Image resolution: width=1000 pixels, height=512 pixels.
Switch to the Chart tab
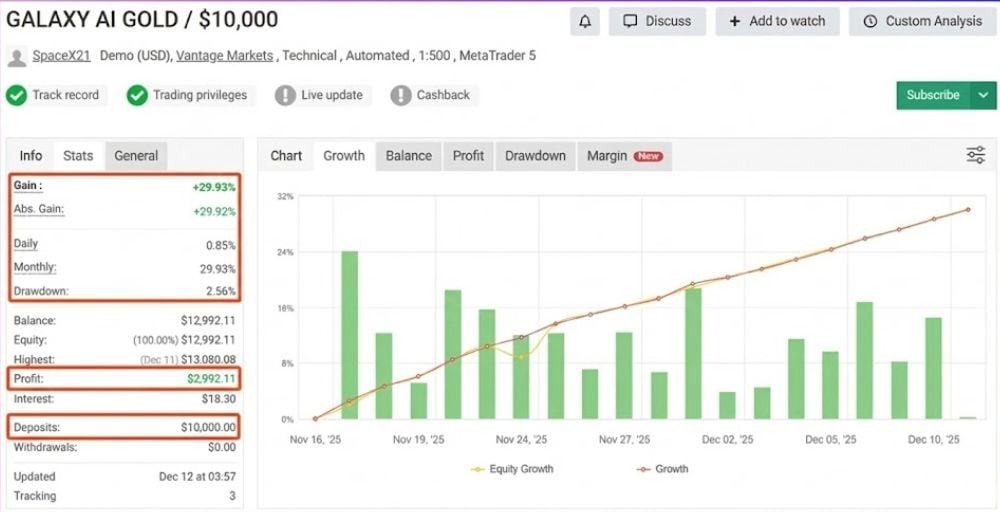[286, 156]
